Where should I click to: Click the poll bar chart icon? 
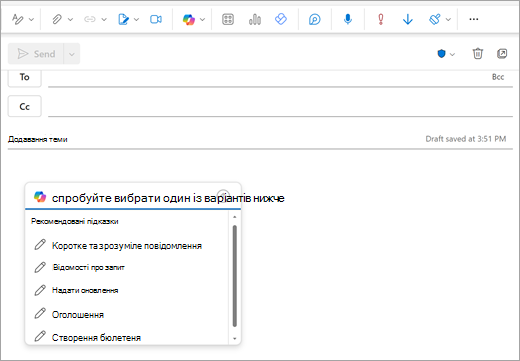pyautogui.click(x=255, y=19)
